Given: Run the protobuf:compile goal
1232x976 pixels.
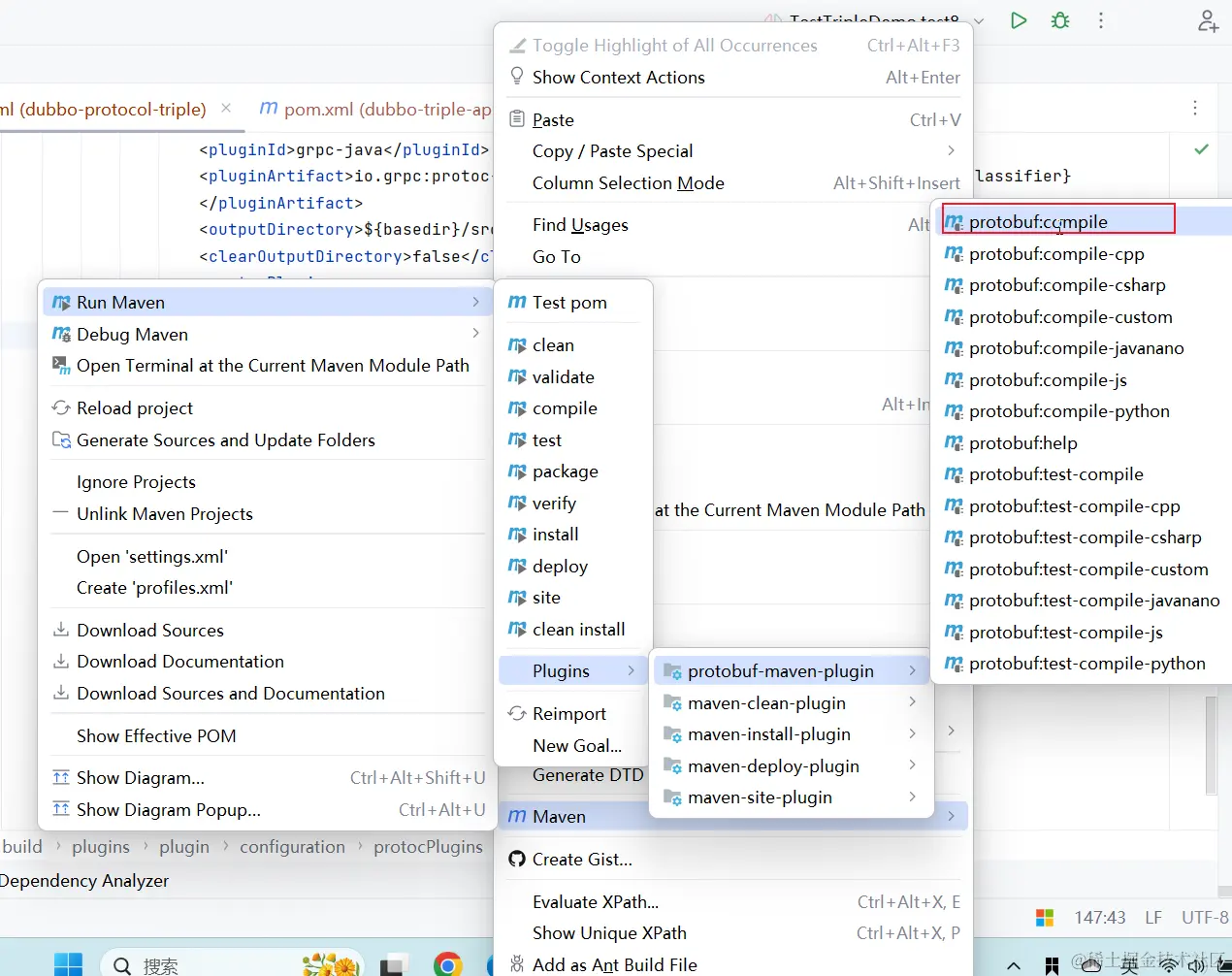Looking at the screenshot, I should pos(1084,222).
